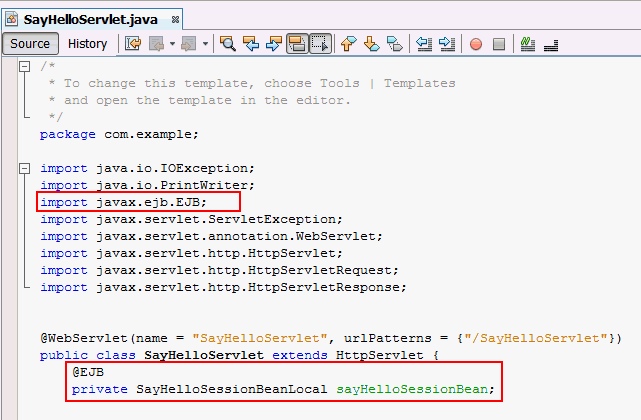Click 'SayHelloSessionBeanLocal' type name

231,389
